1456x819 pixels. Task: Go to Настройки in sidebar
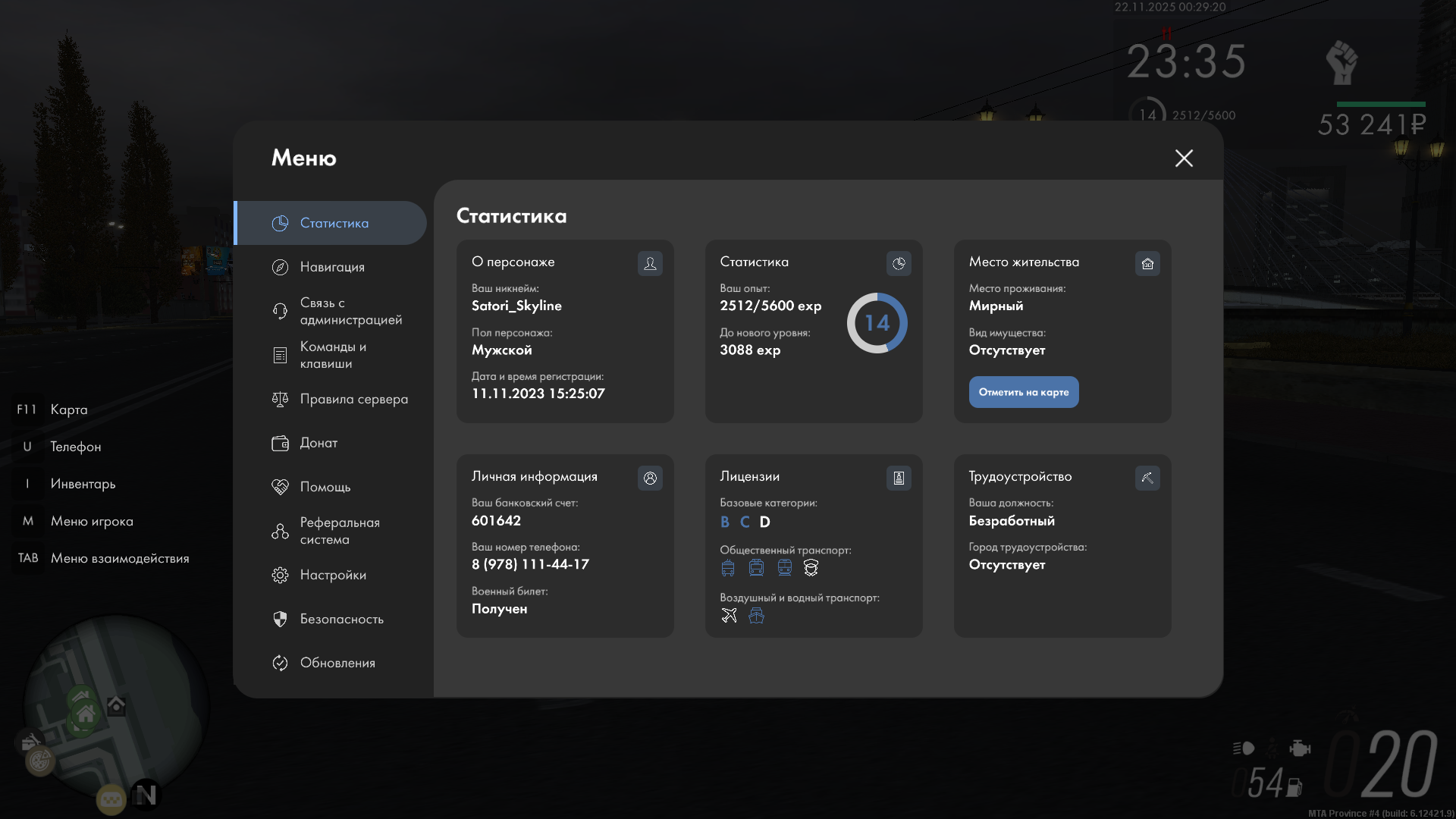pyautogui.click(x=332, y=575)
